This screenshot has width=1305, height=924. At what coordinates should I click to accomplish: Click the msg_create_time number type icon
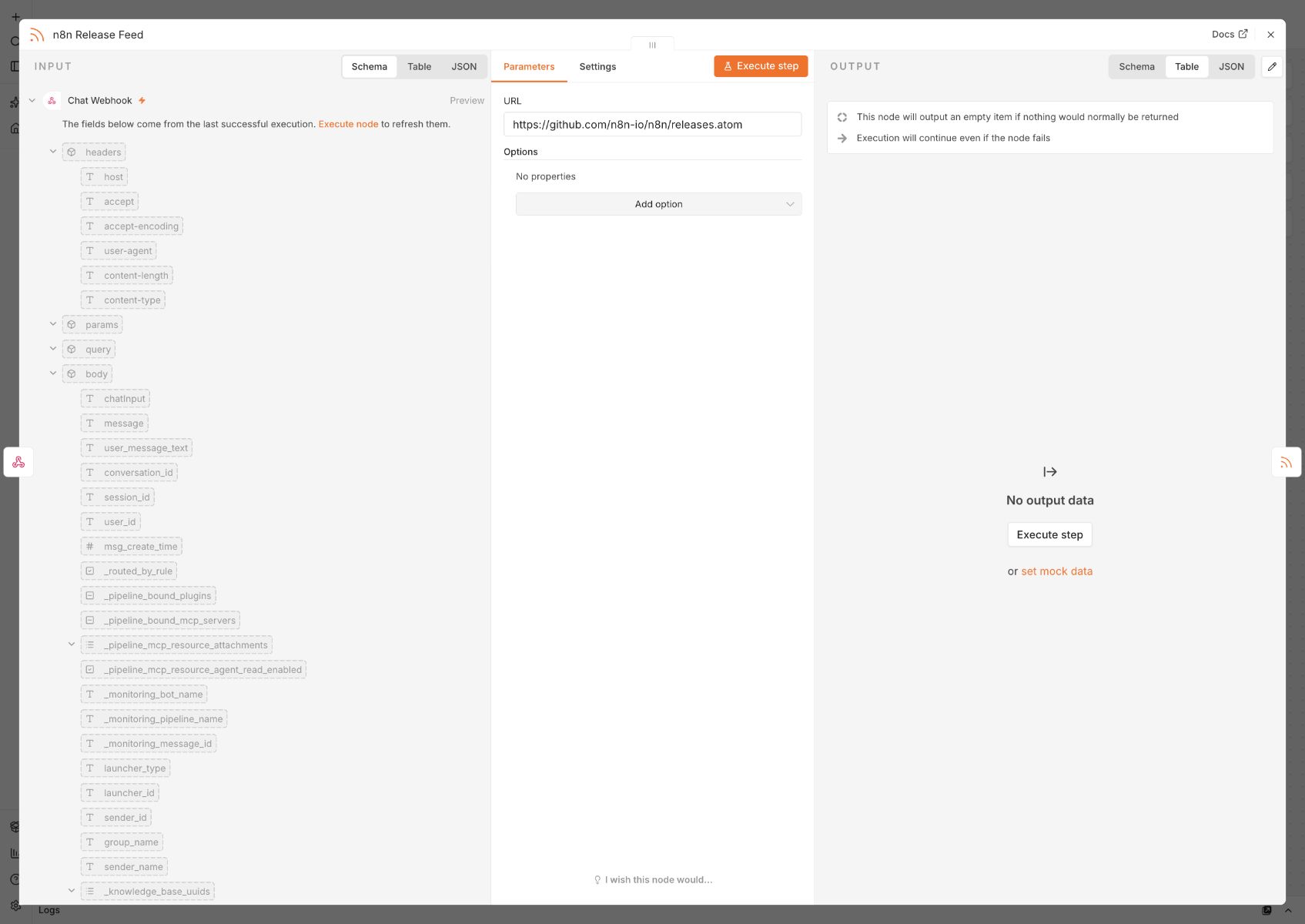[90, 547]
